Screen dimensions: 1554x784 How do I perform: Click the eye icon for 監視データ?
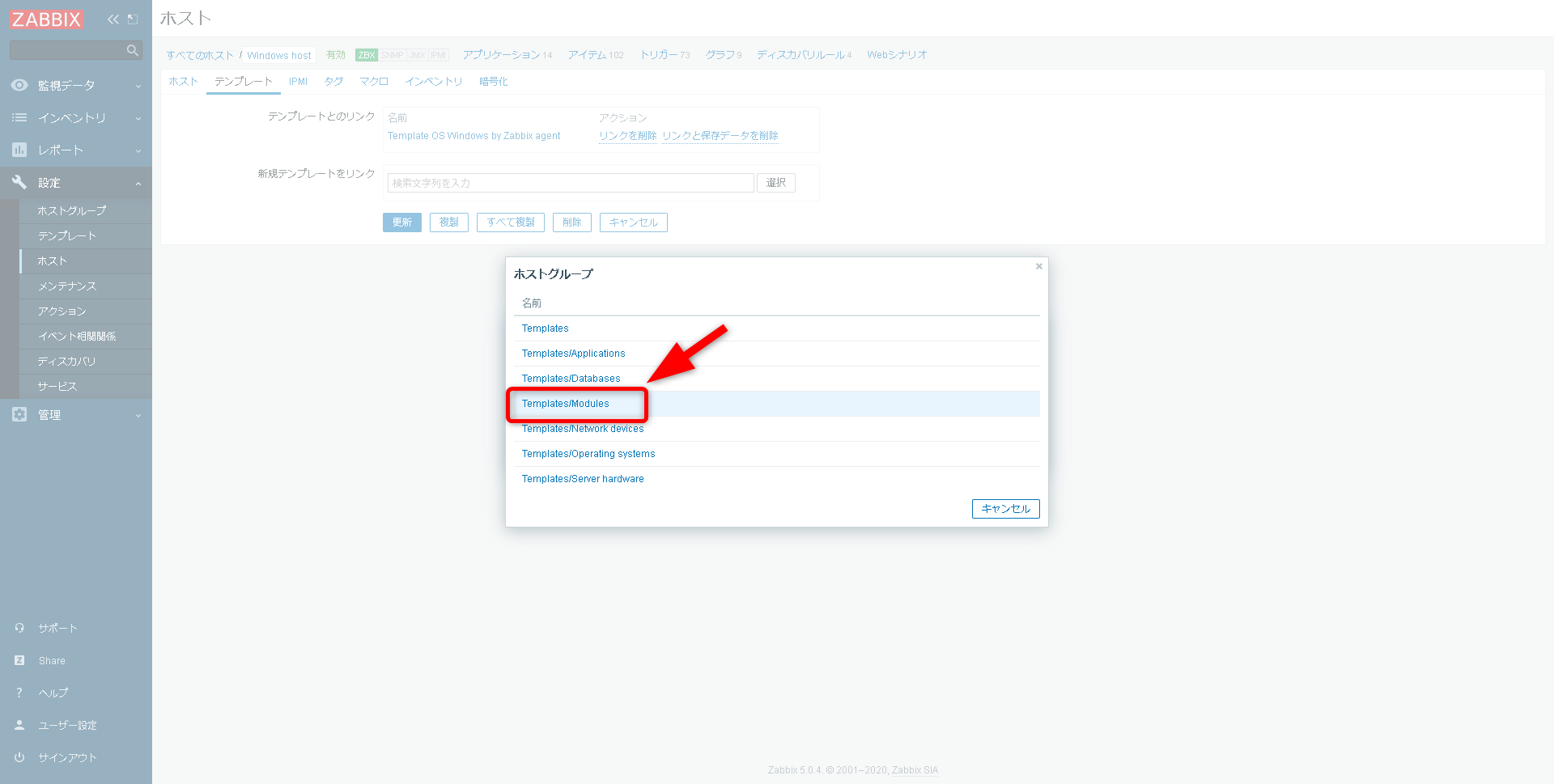coord(19,85)
